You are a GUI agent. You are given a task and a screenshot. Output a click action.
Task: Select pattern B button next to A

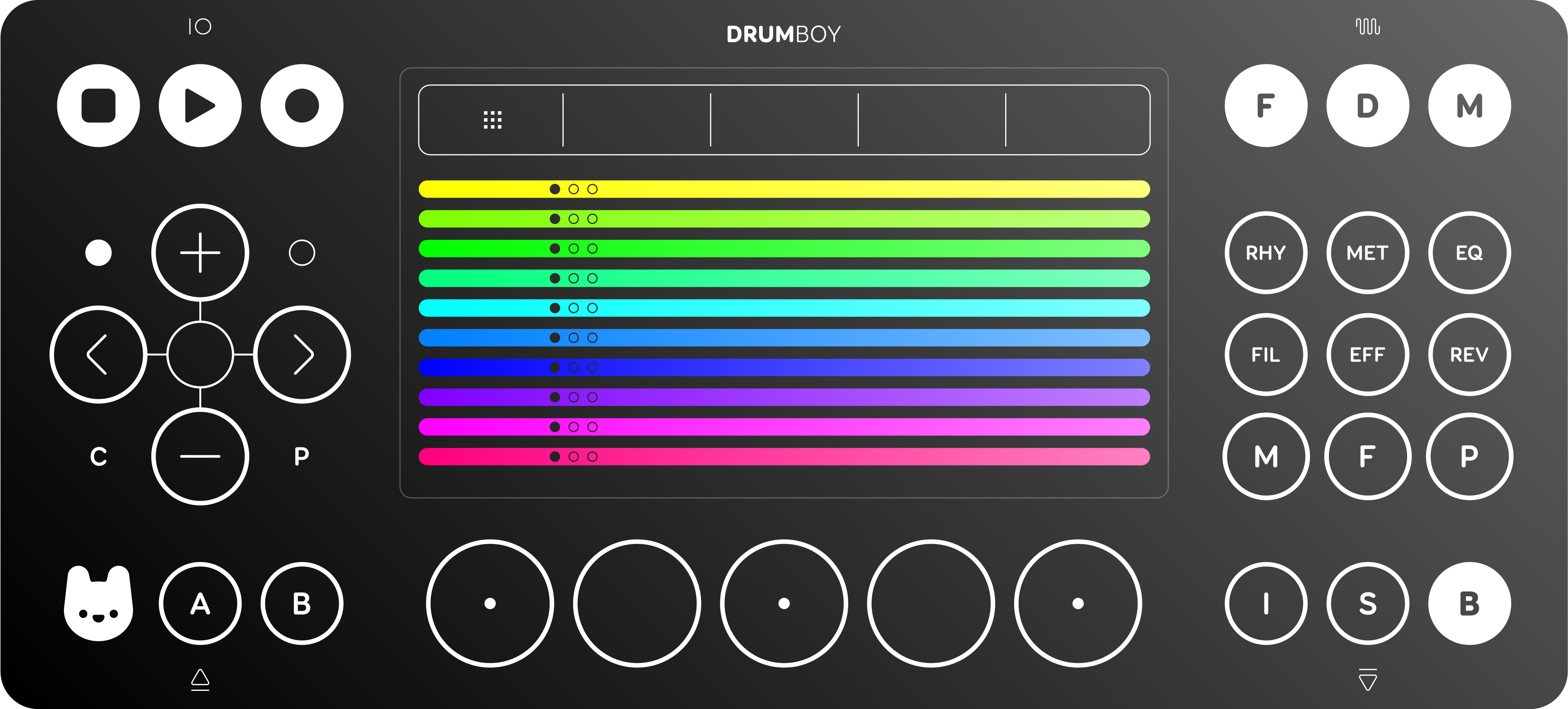pyautogui.click(x=302, y=604)
